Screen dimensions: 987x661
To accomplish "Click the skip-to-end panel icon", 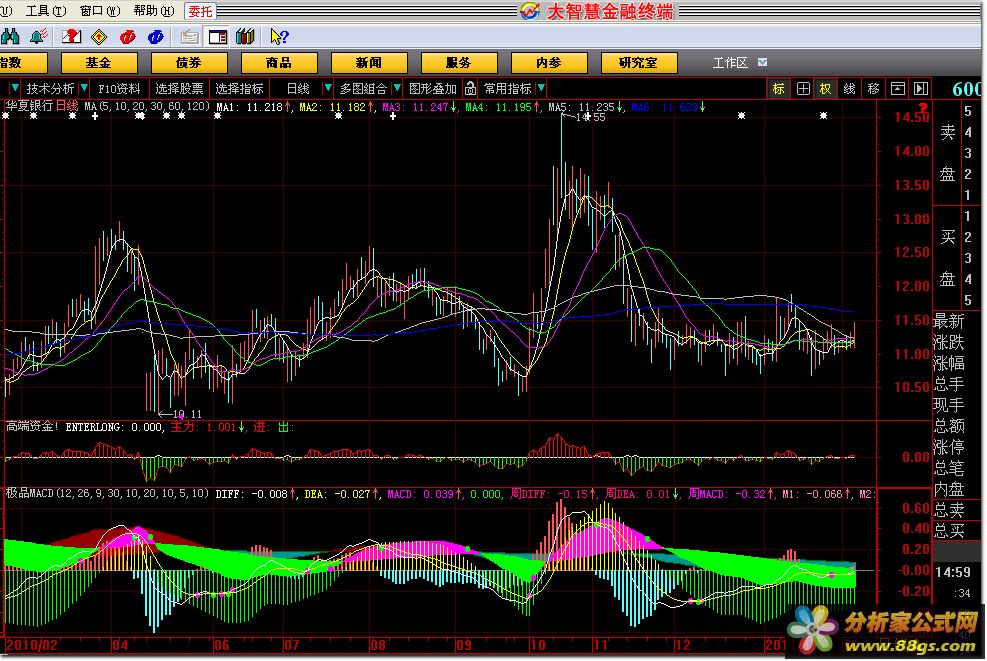I will [x=921, y=89].
